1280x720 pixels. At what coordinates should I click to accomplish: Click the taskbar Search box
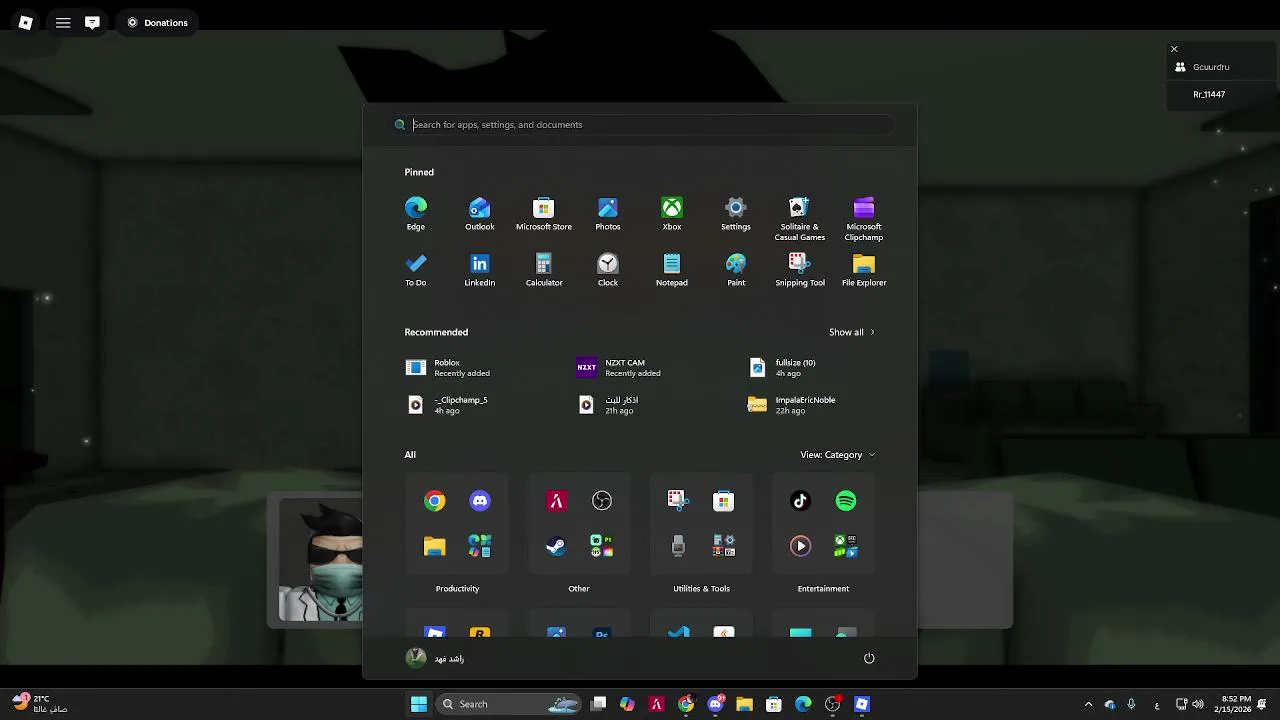click(510, 704)
